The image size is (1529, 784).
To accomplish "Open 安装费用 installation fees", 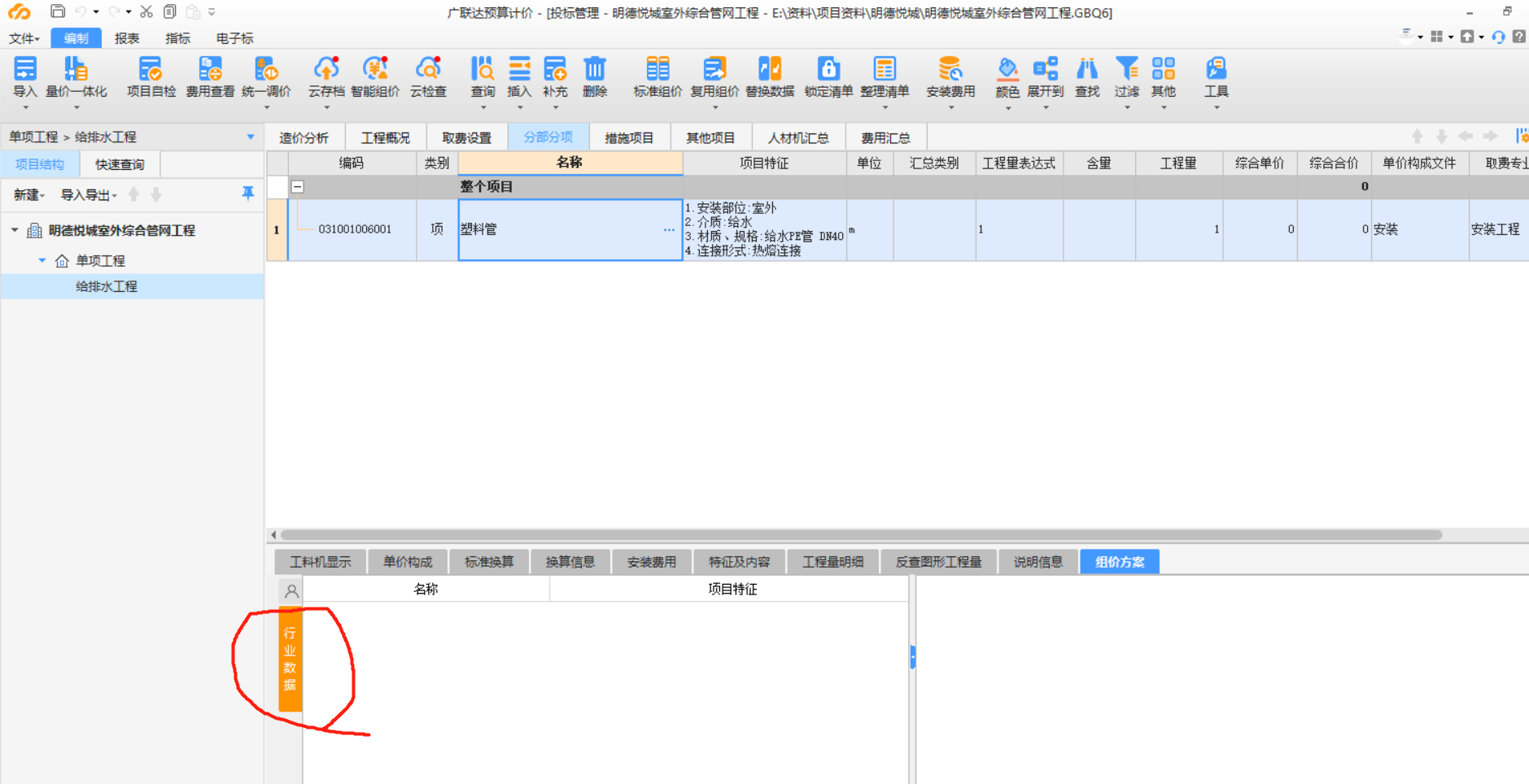I will (950, 77).
